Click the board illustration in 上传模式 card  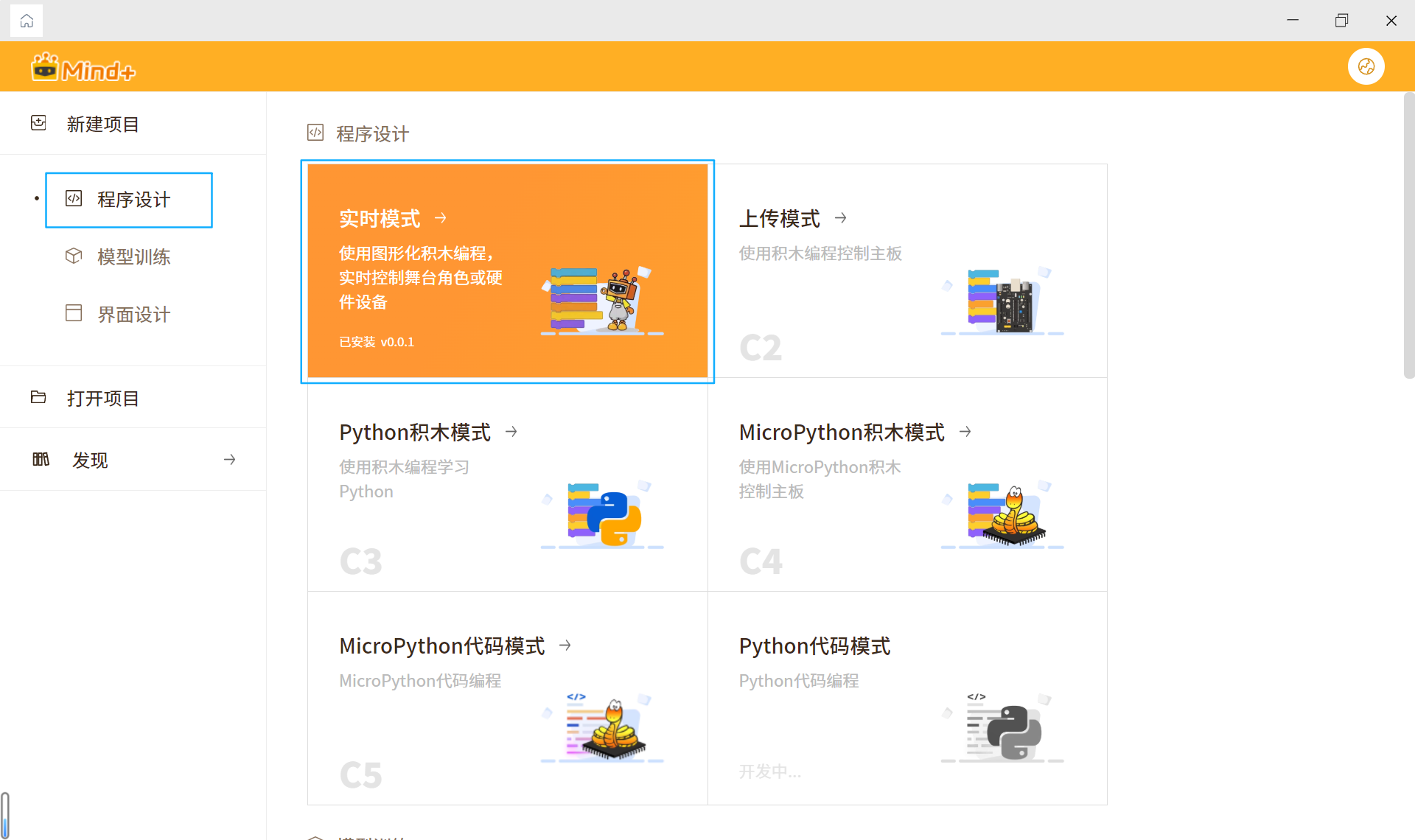click(x=1002, y=301)
